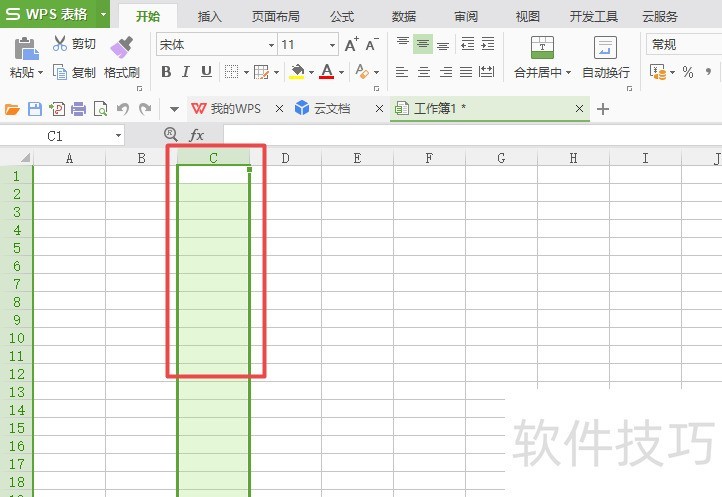Apply the yellow fill color bucket
The width and height of the screenshot is (722, 497).
[x=297, y=72]
